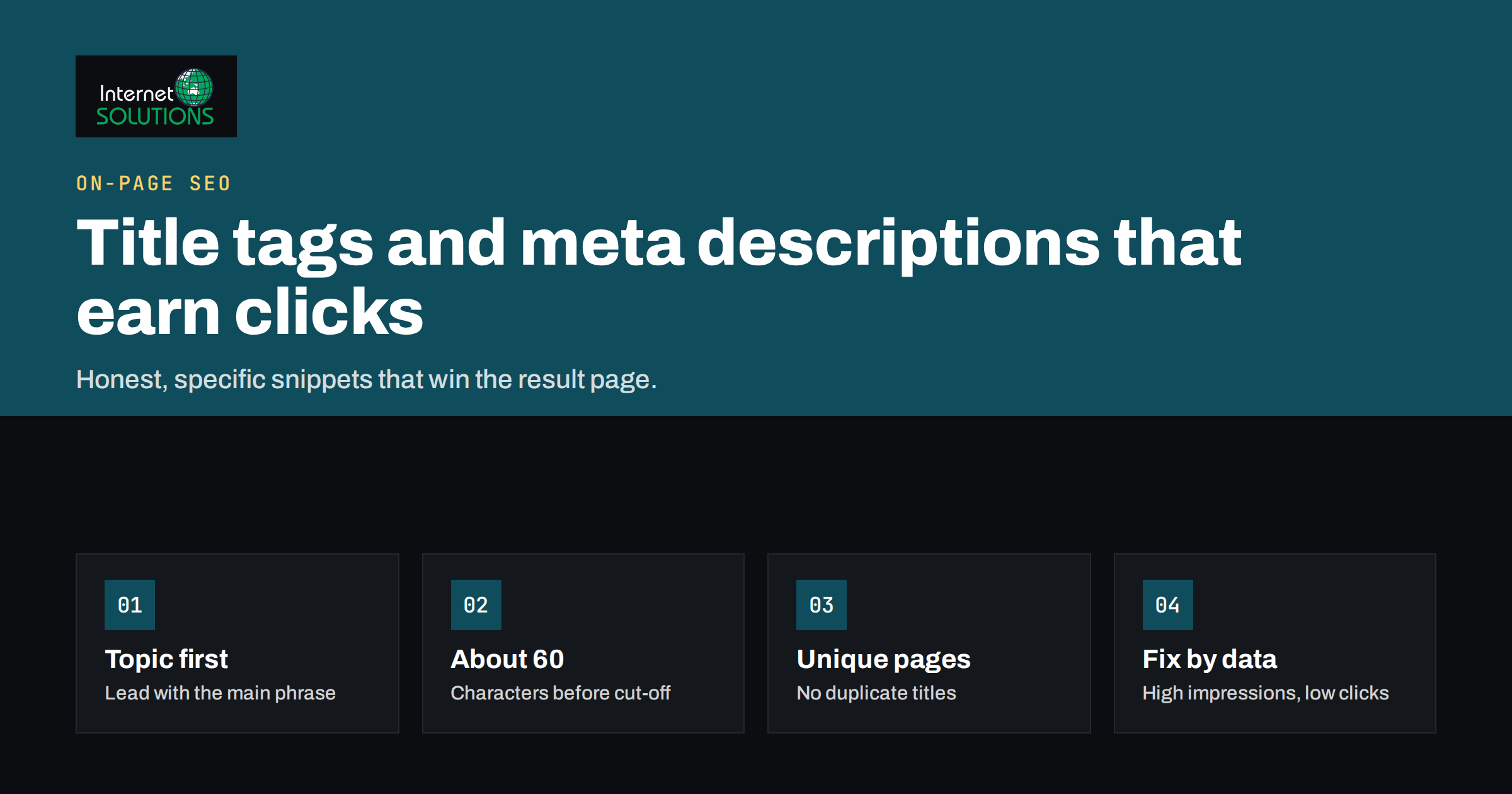Click 'Characters before cut-off' text
Image resolution: width=1512 pixels, height=794 pixels.
pos(561,693)
